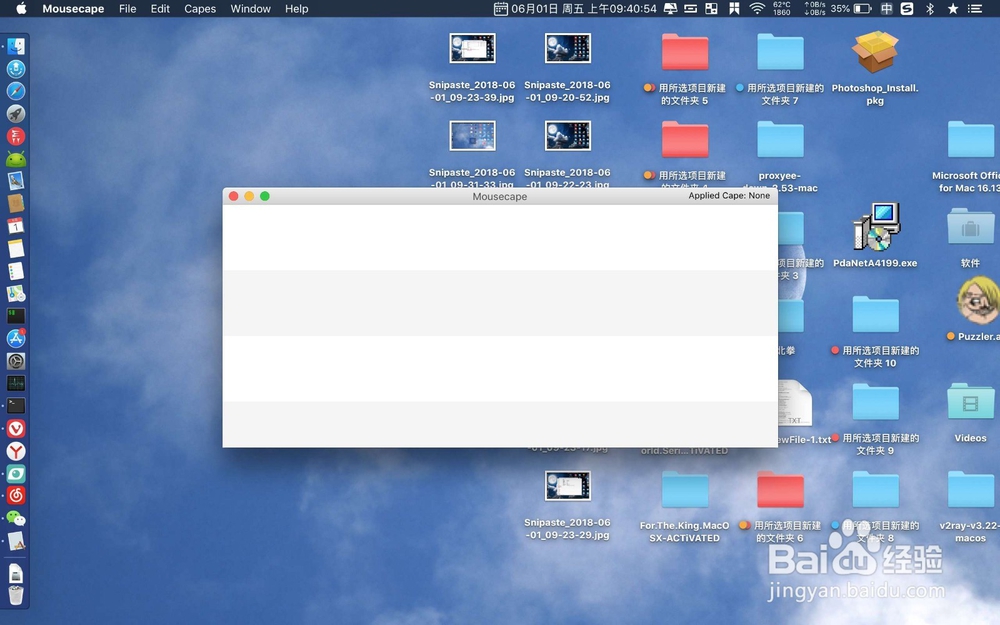Image resolution: width=1000 pixels, height=625 pixels.
Task: Open the green Android app in Dock
Action: [x=16, y=159]
